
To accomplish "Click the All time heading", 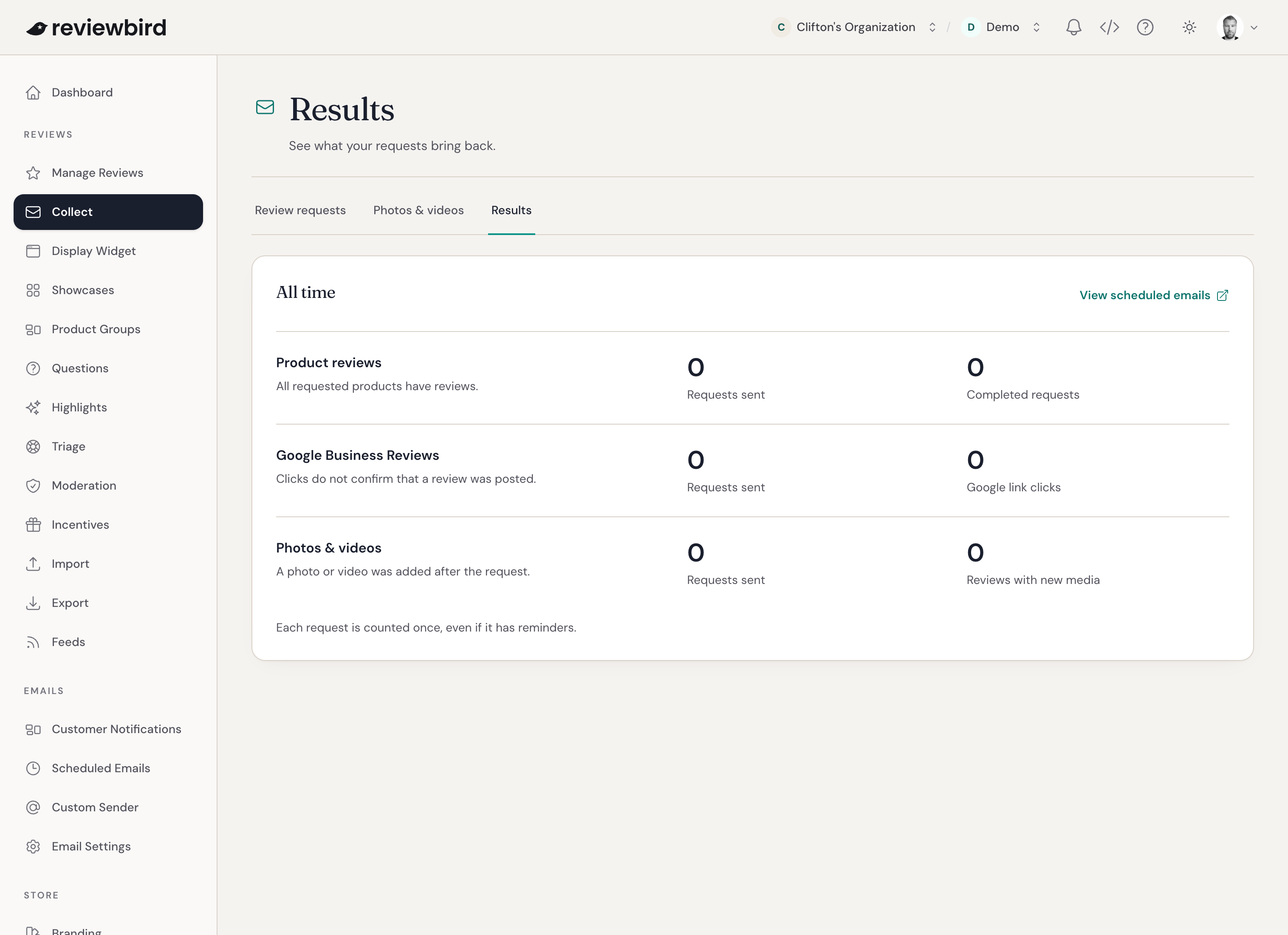I will click(x=305, y=292).
